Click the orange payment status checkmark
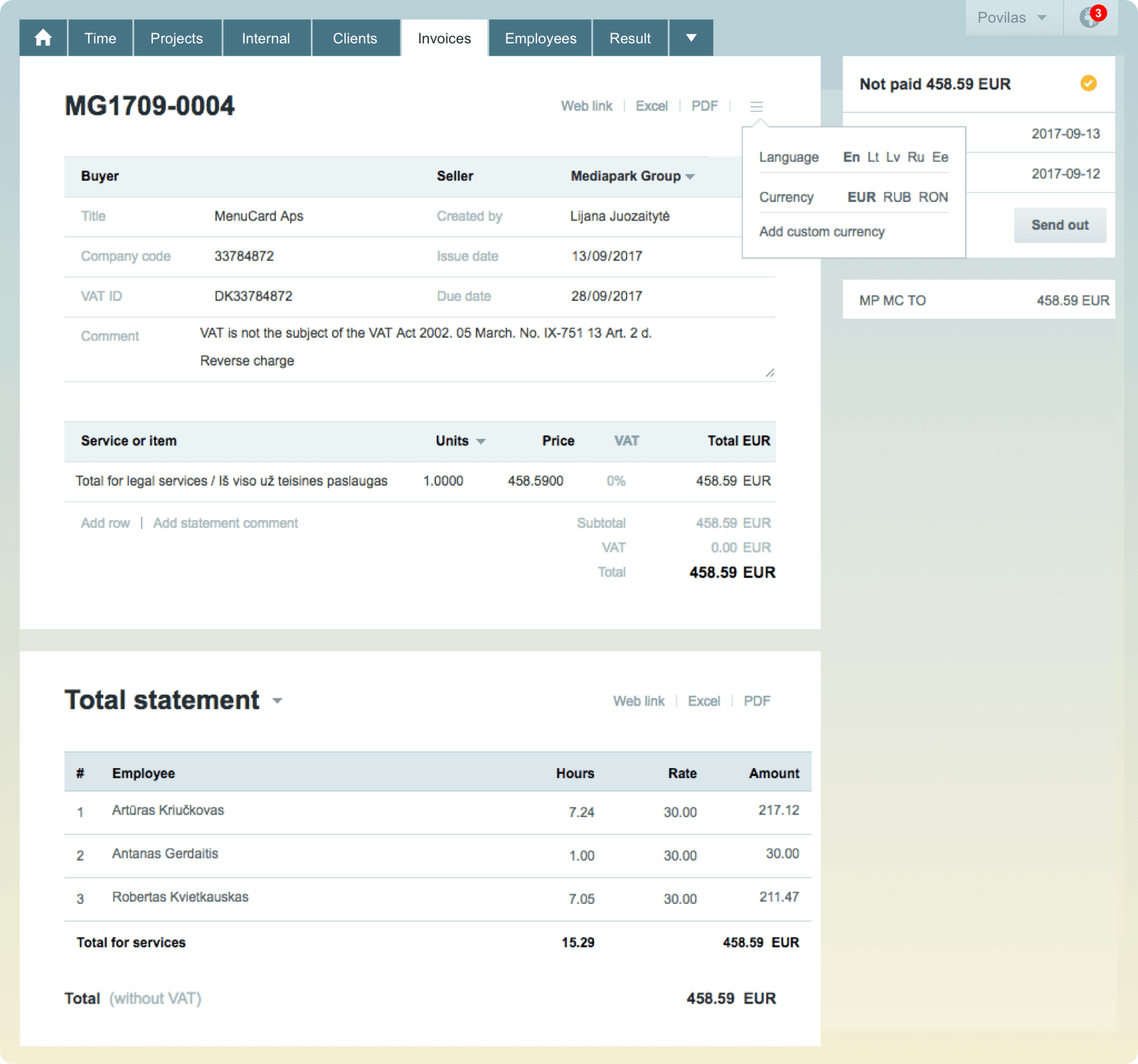The image size is (1138, 1064). [x=1088, y=84]
